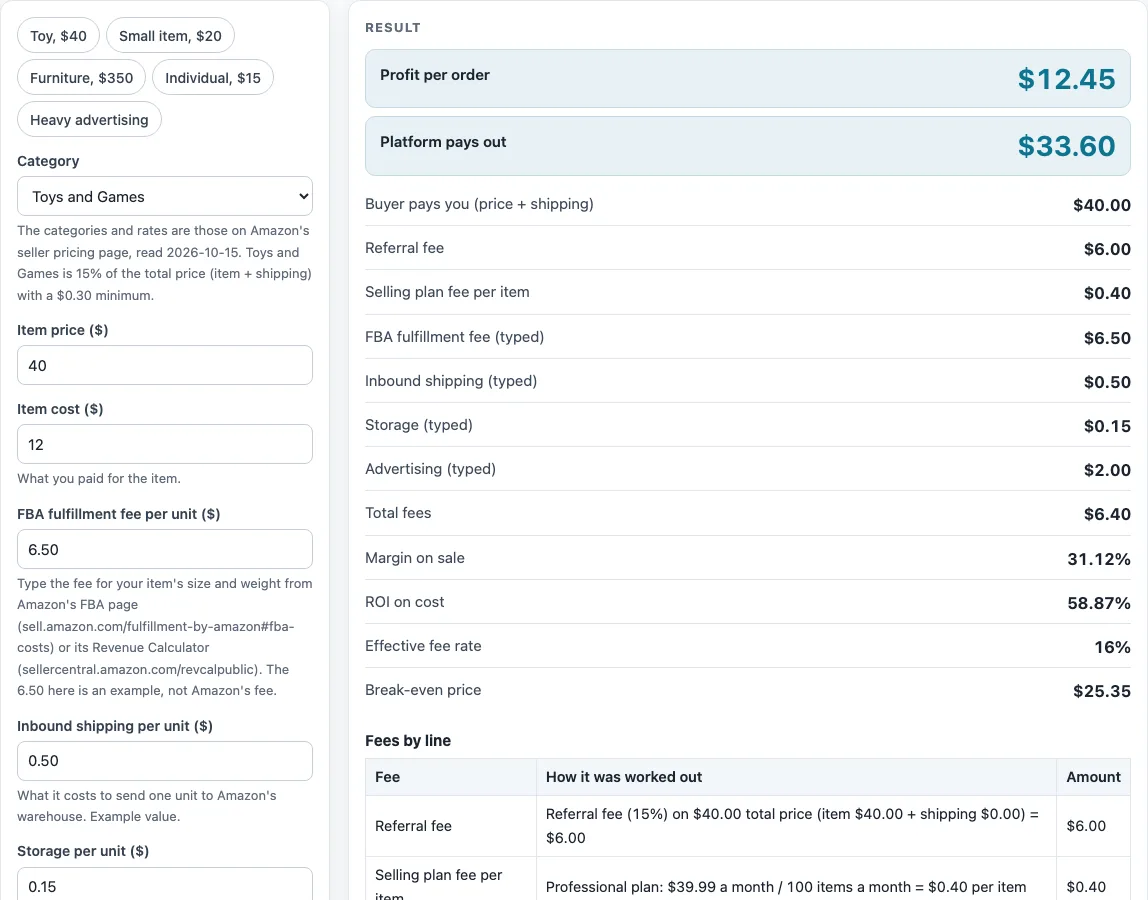Load the "Individual, $15" preset
The height and width of the screenshot is (900, 1148).
coord(212,78)
